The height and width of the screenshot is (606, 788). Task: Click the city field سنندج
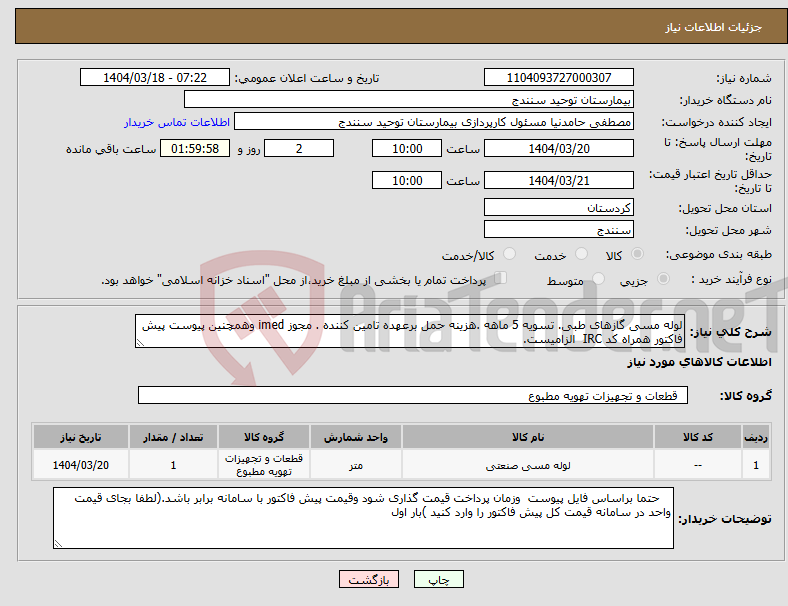click(x=558, y=229)
